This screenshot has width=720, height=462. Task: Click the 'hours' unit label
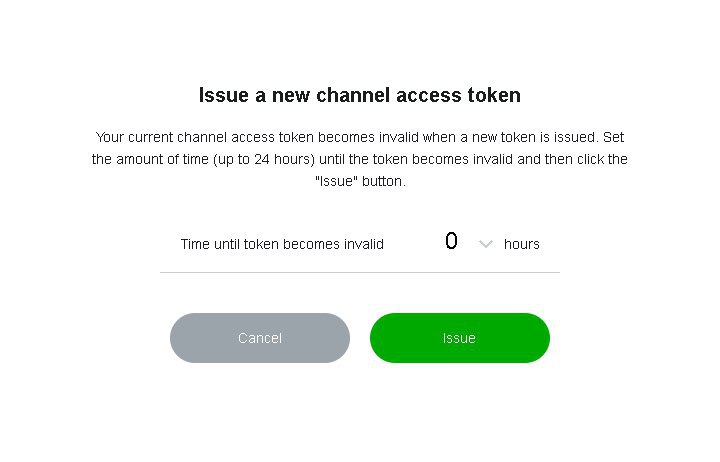pyautogui.click(x=522, y=244)
